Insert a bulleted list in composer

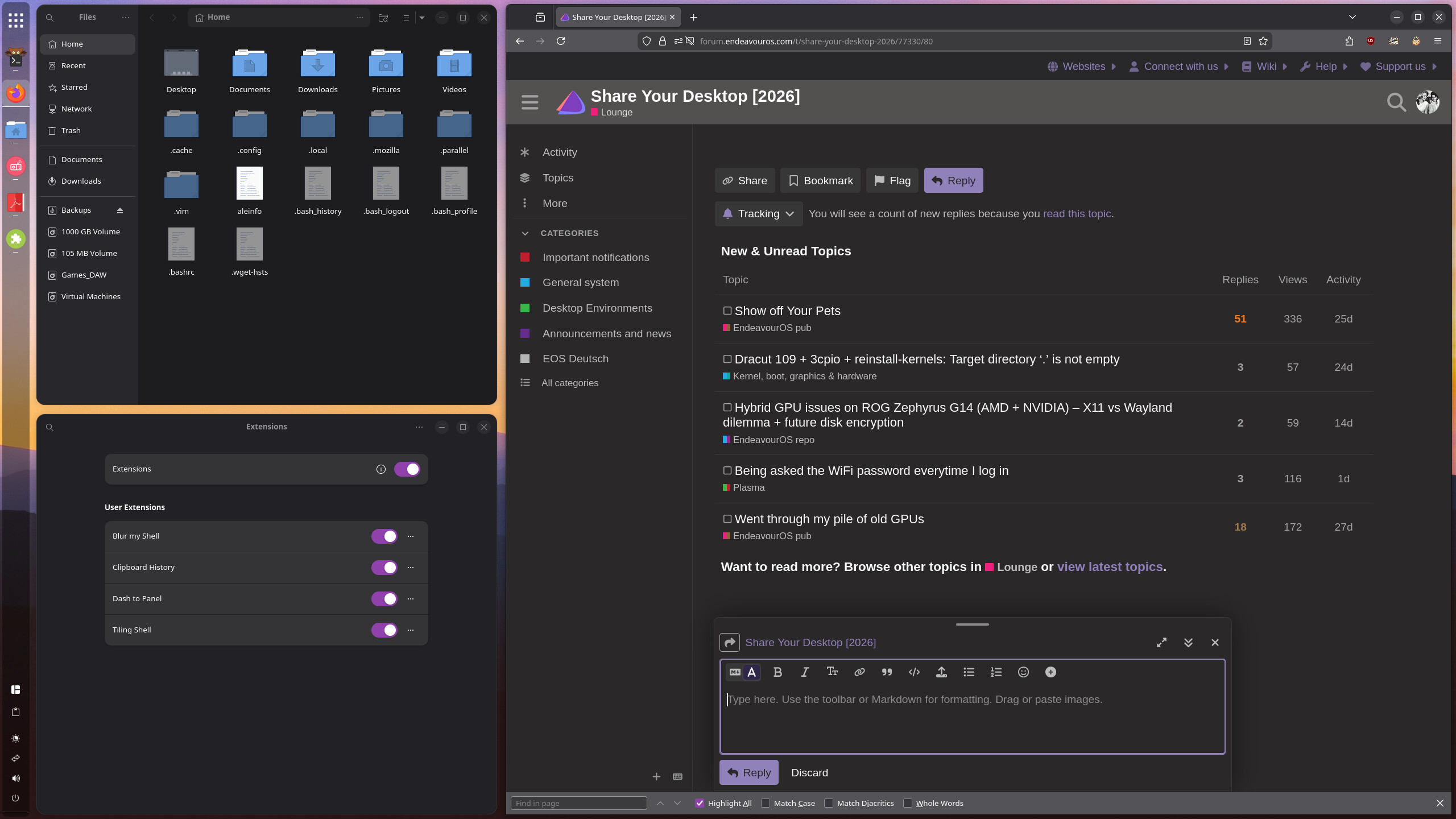pos(969,672)
